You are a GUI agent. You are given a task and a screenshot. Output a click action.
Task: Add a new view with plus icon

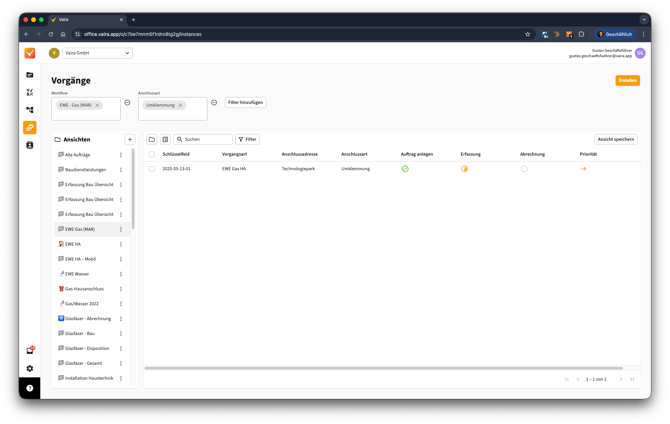(130, 139)
